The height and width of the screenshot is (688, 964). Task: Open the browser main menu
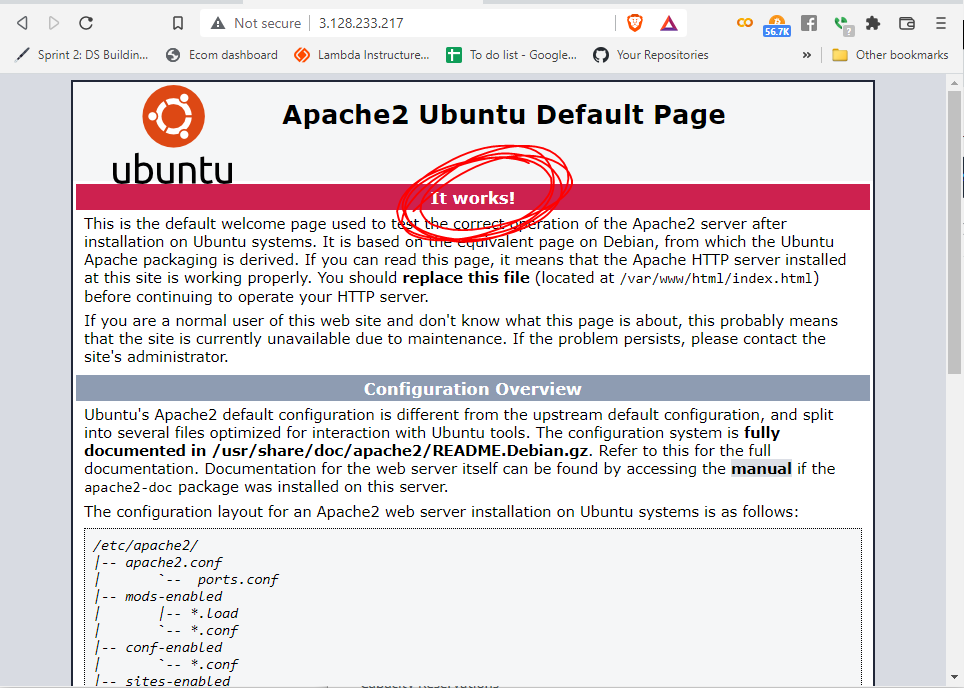(x=941, y=23)
